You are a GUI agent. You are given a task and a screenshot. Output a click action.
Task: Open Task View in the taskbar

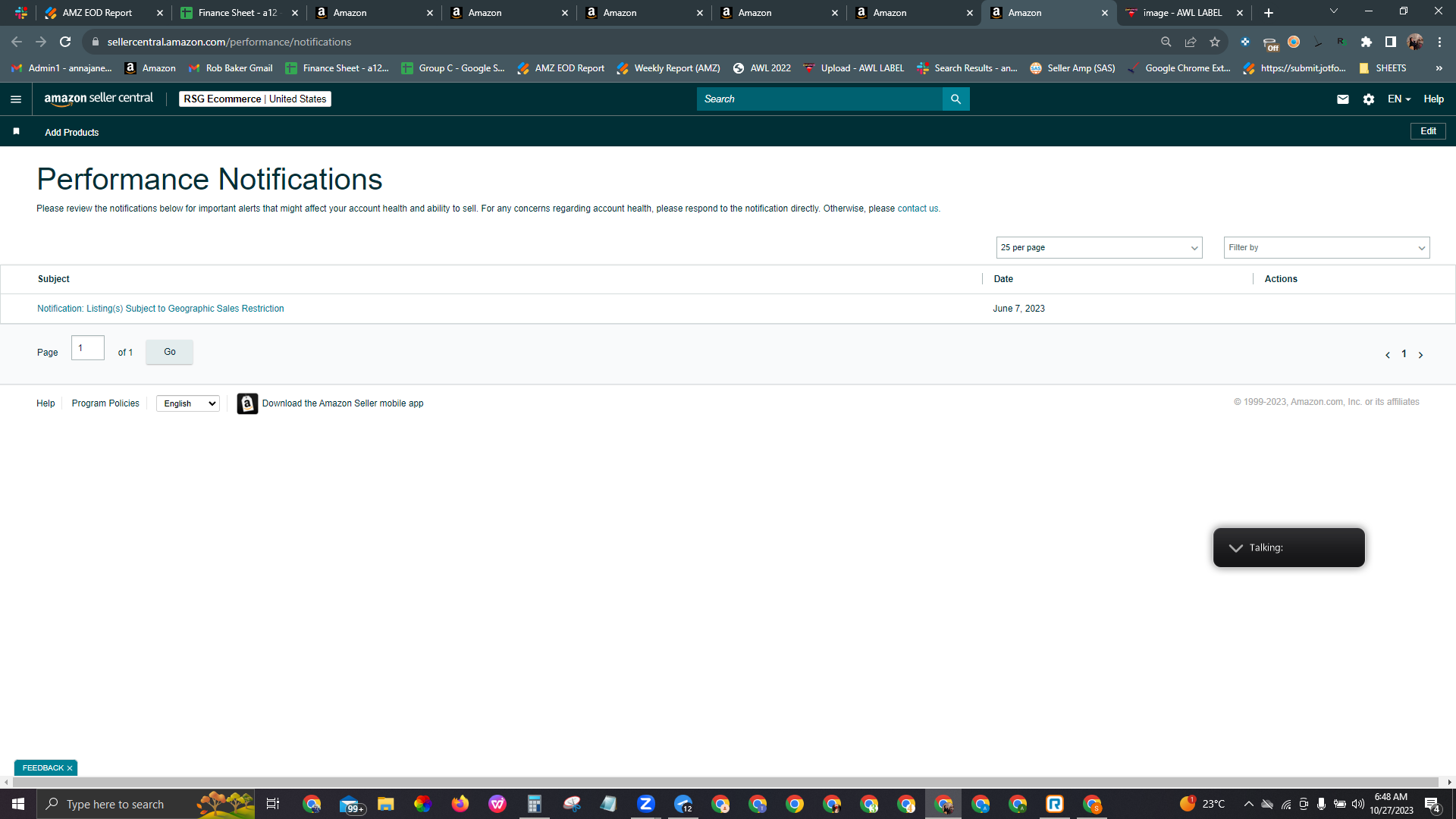click(x=273, y=804)
